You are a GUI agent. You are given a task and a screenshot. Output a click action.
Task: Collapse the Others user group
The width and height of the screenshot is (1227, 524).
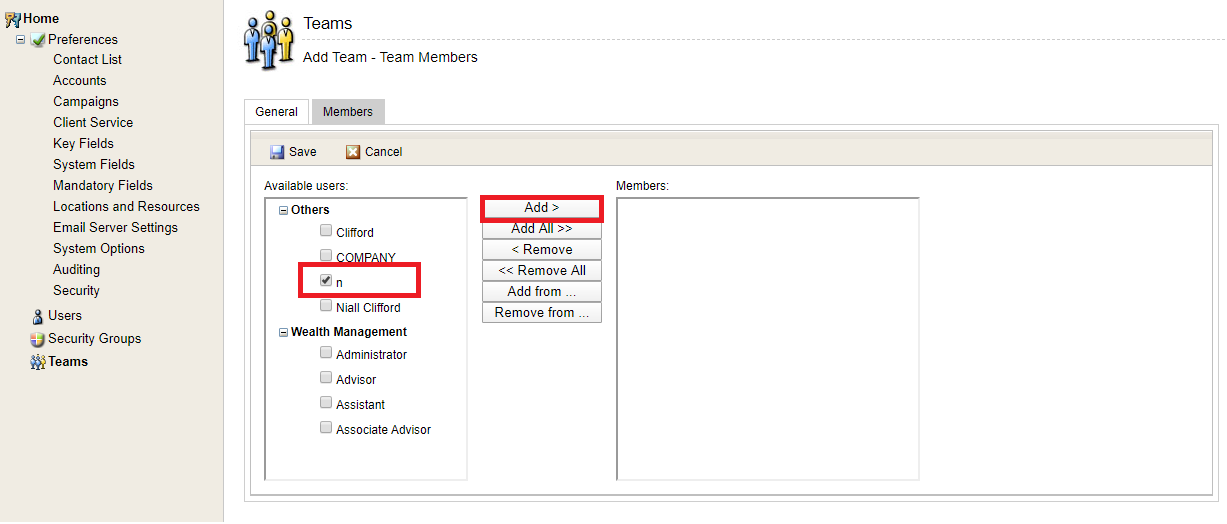click(x=283, y=211)
